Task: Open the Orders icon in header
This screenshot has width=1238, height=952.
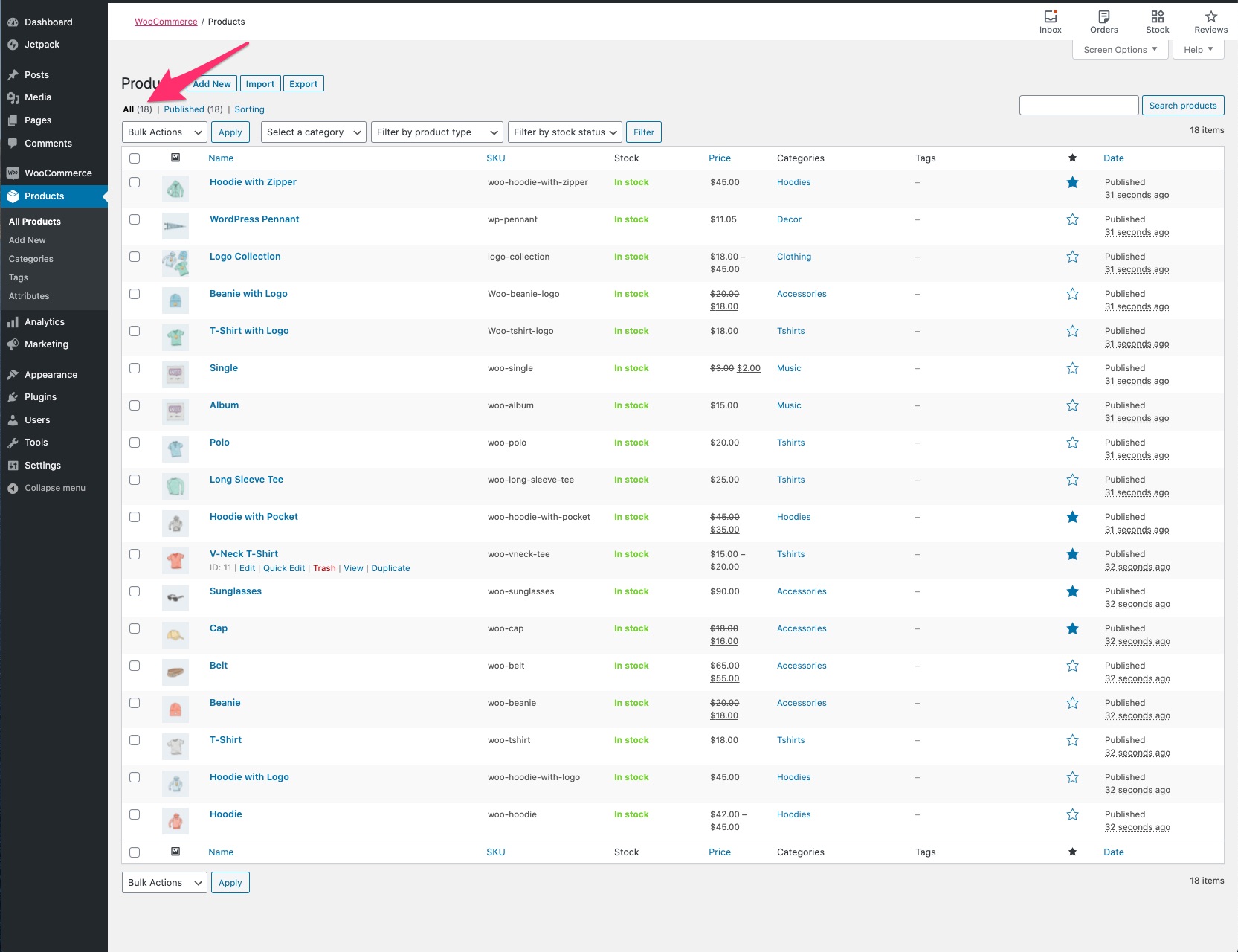Action: click(x=1103, y=16)
